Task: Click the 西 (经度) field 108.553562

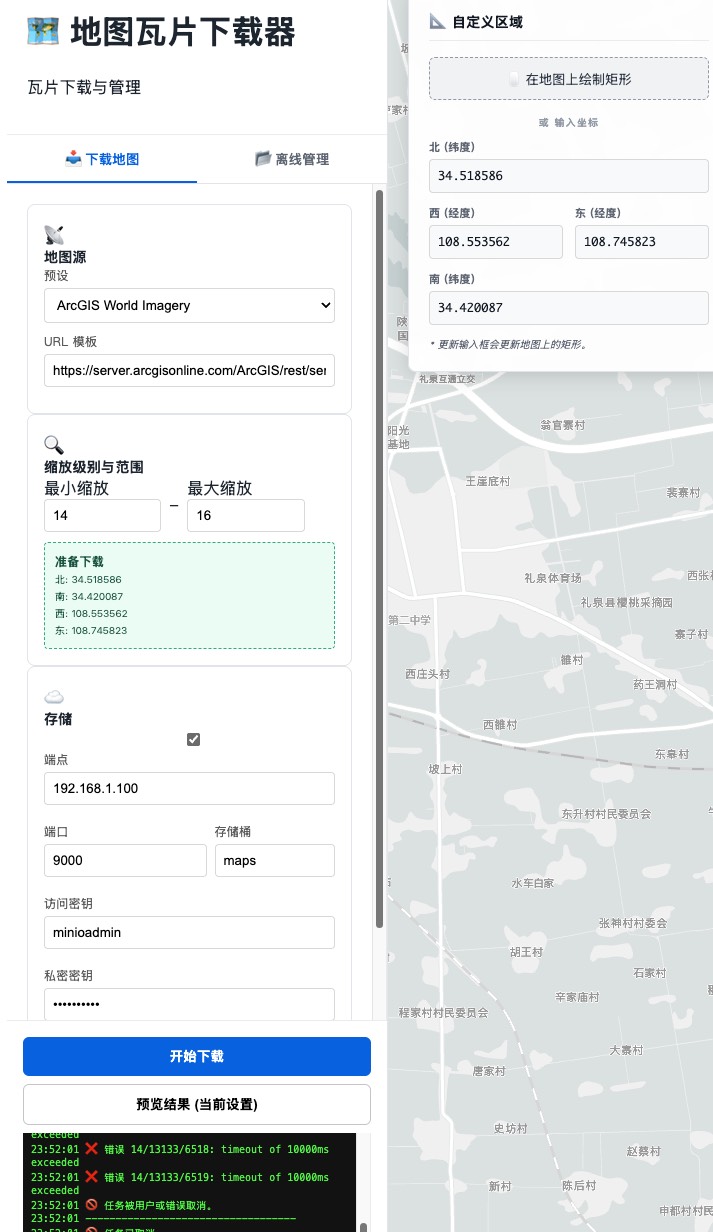Action: click(496, 241)
